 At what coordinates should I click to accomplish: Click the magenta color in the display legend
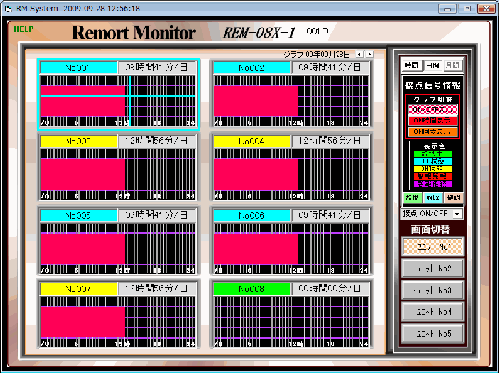pos(433,184)
